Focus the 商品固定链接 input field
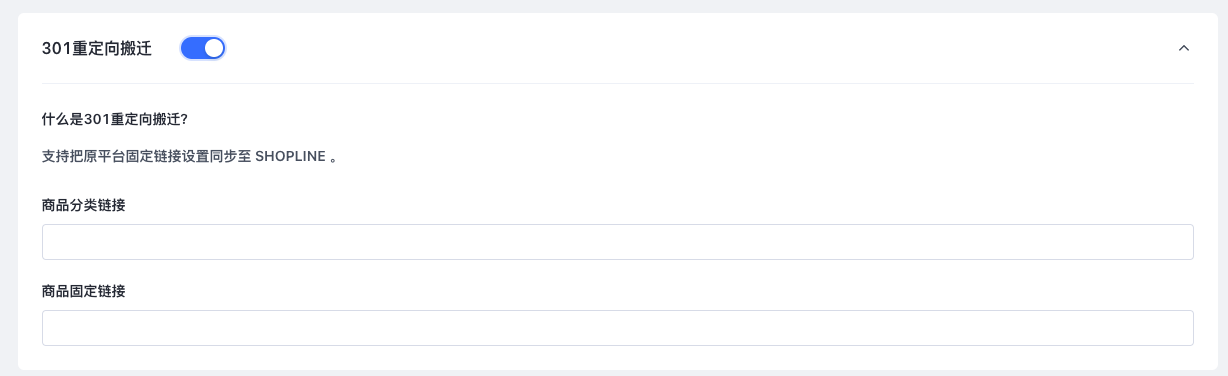 pos(617,328)
